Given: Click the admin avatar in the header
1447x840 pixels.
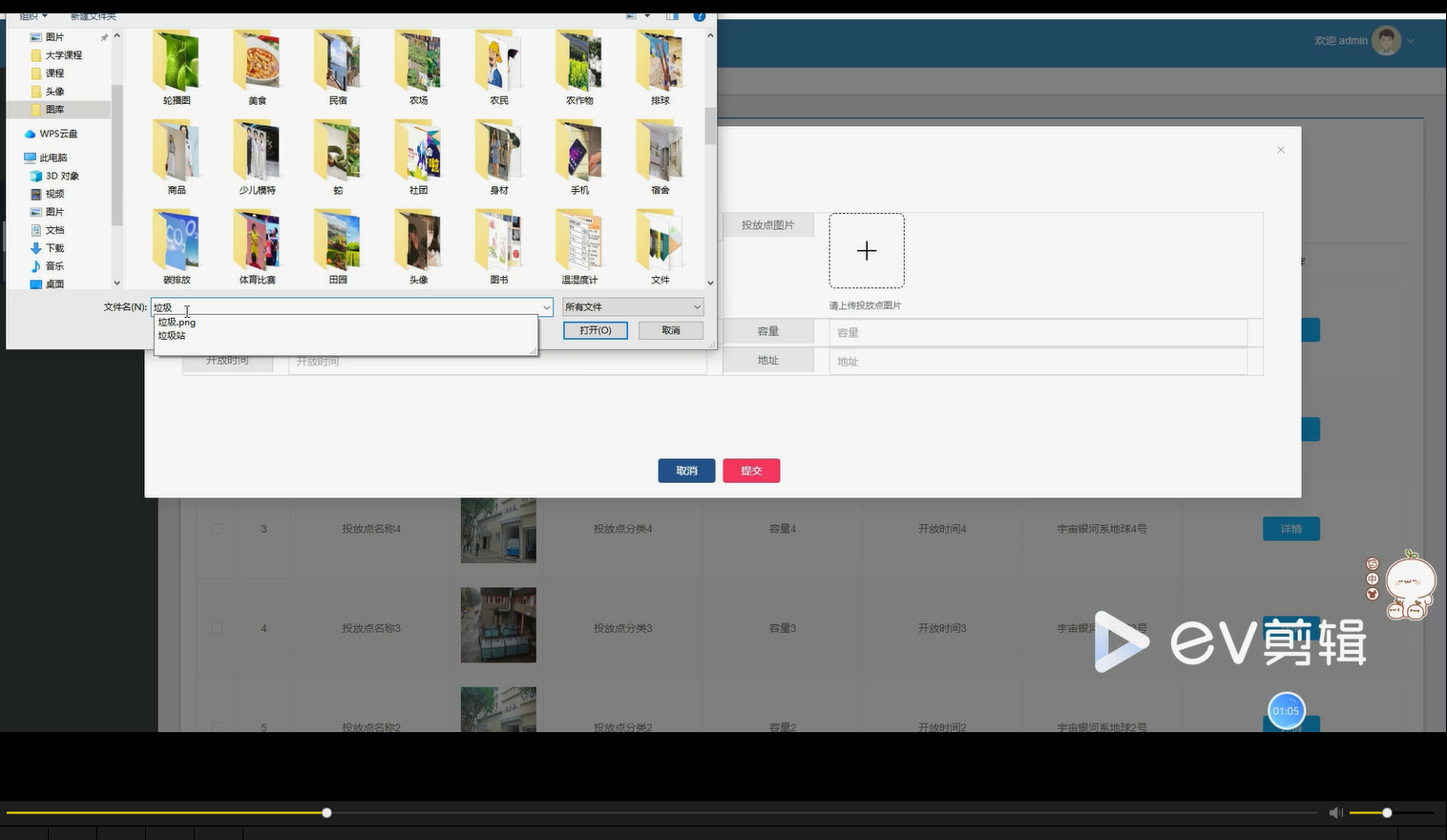Looking at the screenshot, I should [x=1386, y=40].
